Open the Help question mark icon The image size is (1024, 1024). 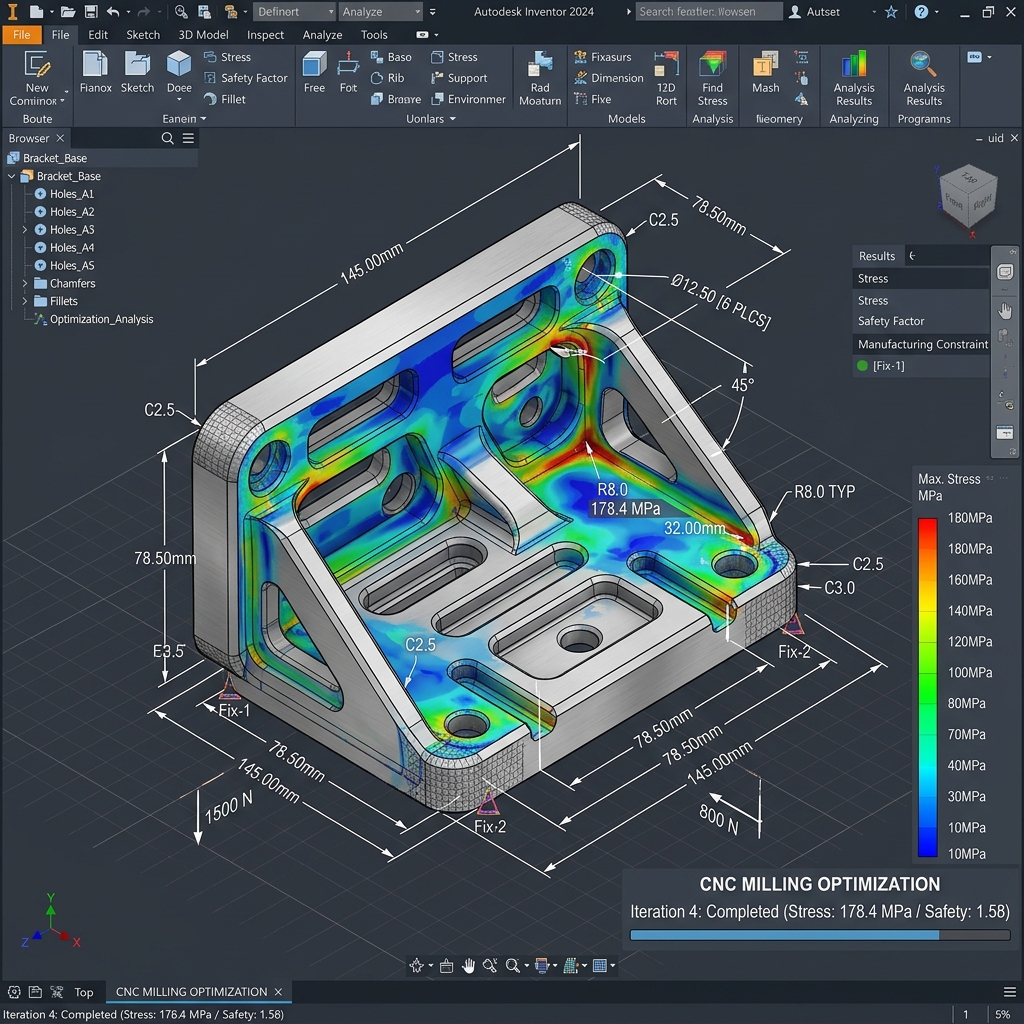(x=921, y=12)
